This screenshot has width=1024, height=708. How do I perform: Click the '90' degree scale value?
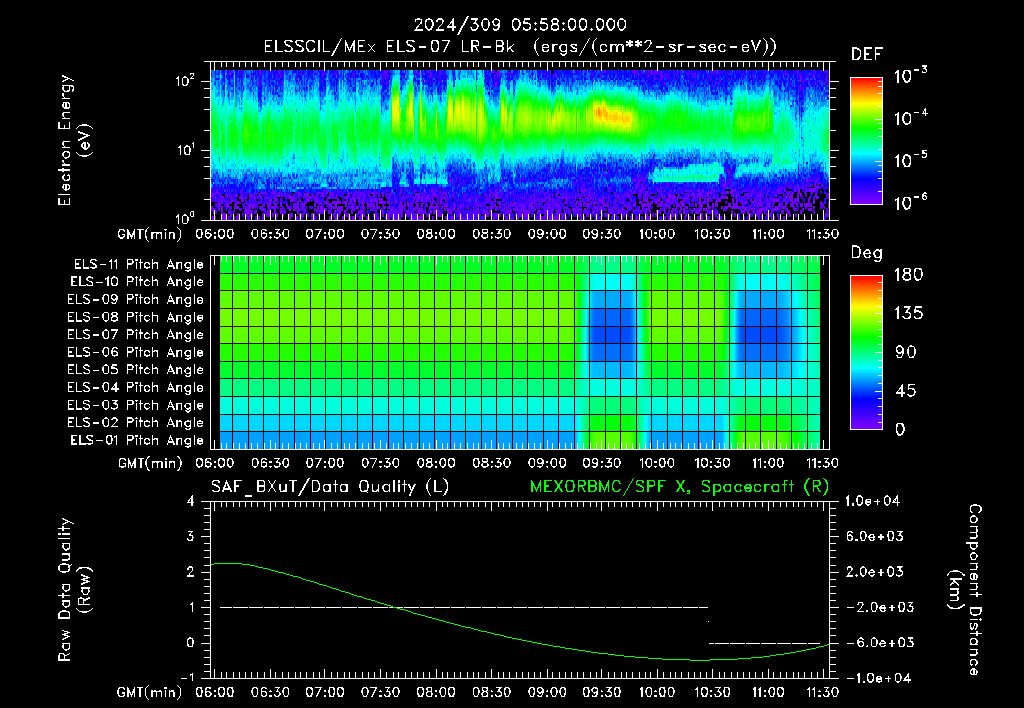(x=905, y=352)
